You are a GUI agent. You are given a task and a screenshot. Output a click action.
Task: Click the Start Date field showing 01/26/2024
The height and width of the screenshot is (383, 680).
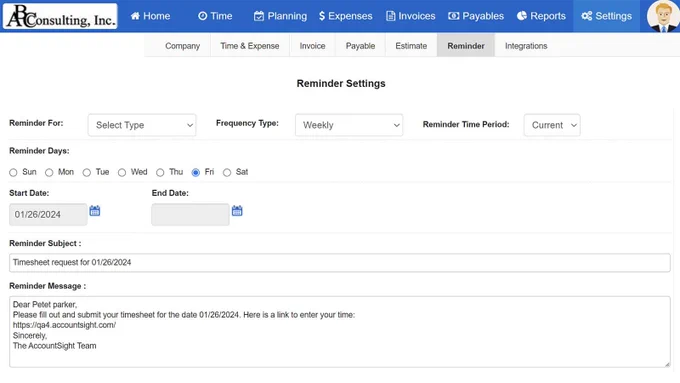(48, 214)
